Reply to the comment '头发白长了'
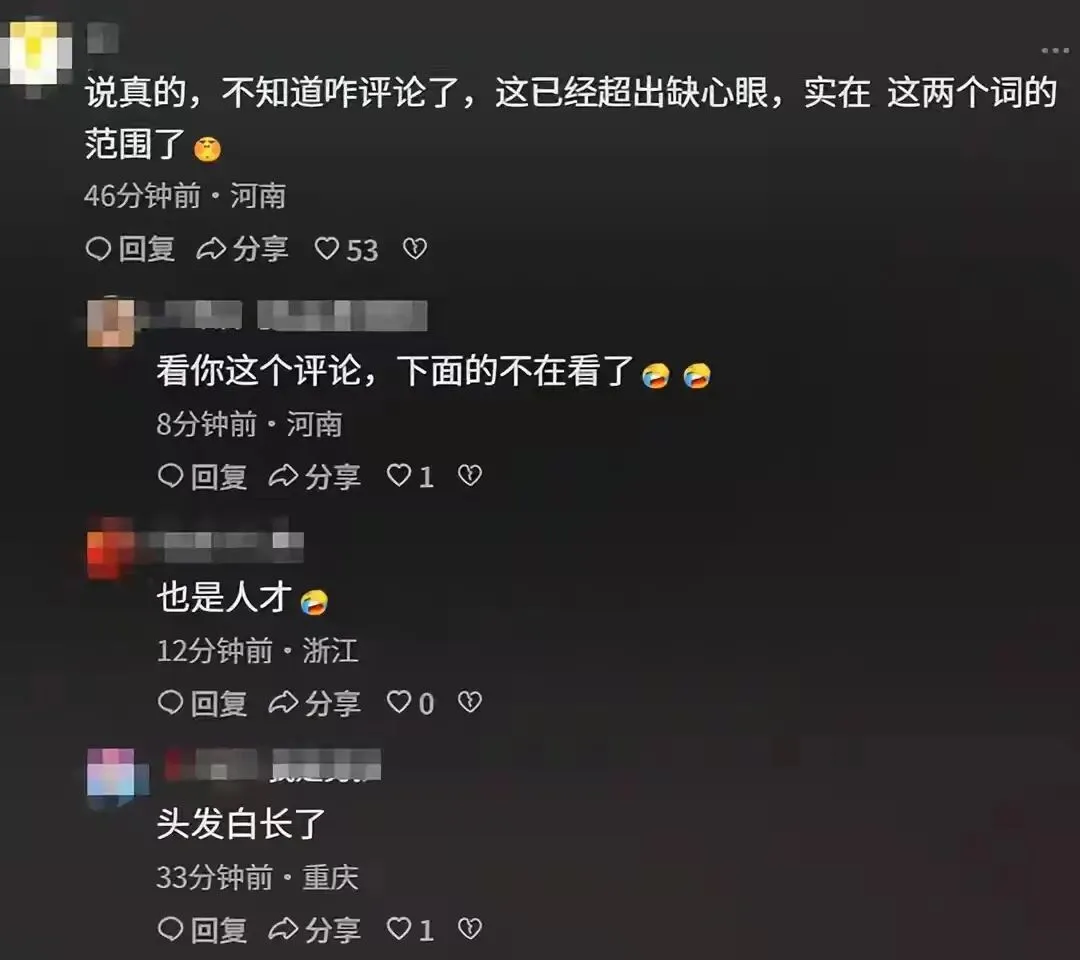The width and height of the screenshot is (1080, 960). point(202,930)
